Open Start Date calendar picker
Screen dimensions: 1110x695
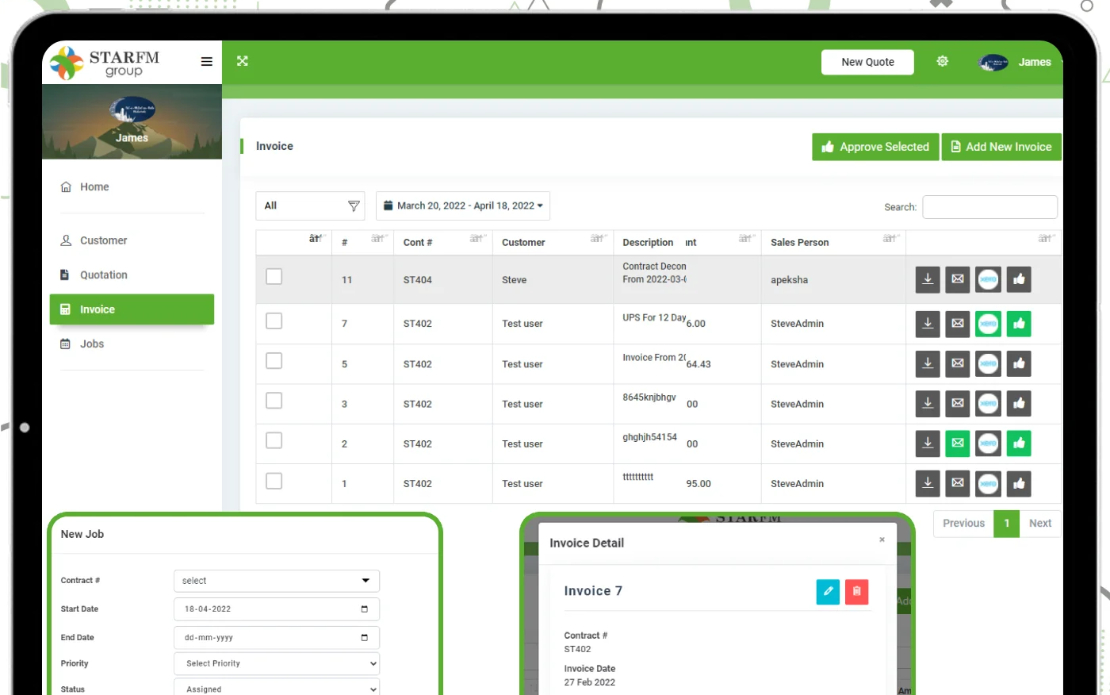[365, 609]
